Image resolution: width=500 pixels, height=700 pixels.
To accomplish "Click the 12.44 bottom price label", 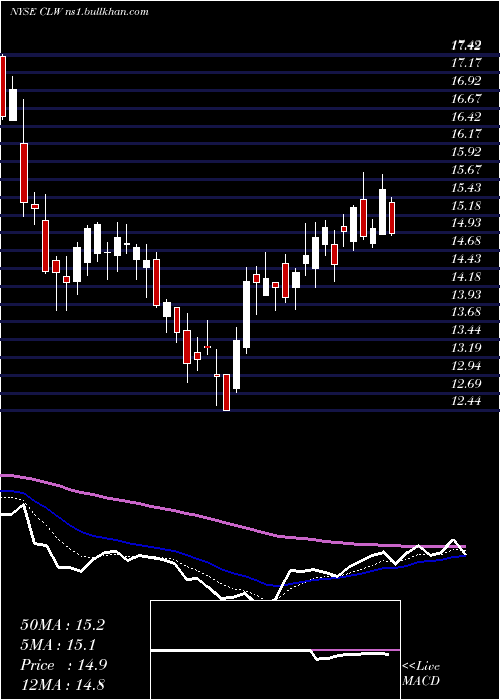I will 466,401.
